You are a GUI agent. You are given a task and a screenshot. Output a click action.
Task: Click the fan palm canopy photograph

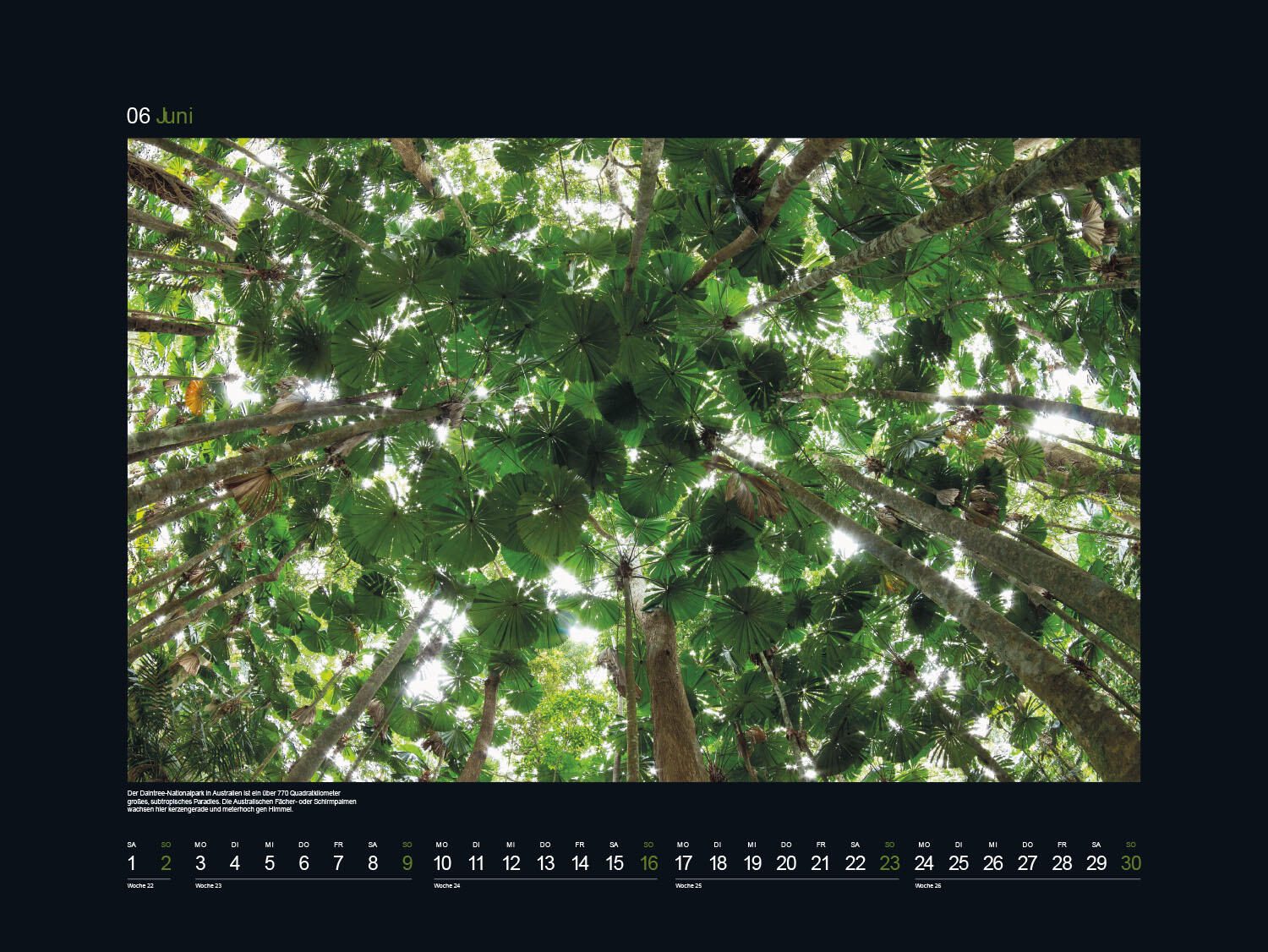click(x=633, y=459)
